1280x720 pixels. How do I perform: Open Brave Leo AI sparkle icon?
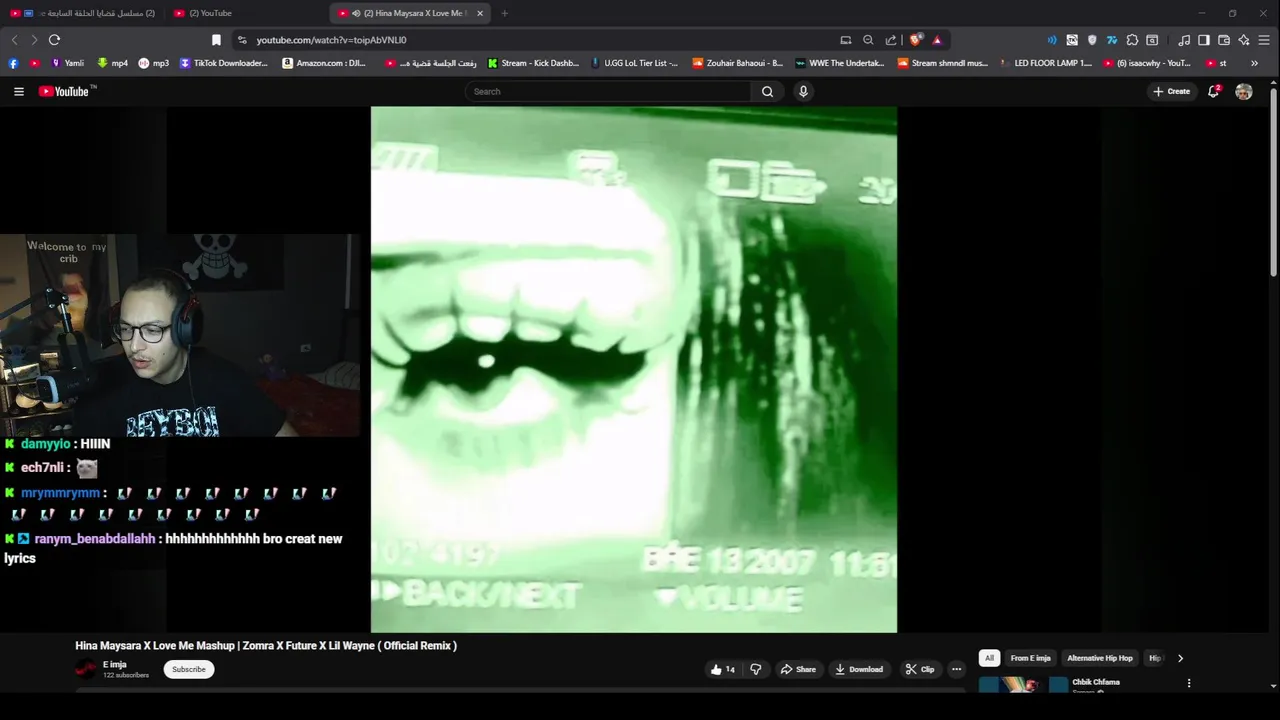click(1244, 40)
